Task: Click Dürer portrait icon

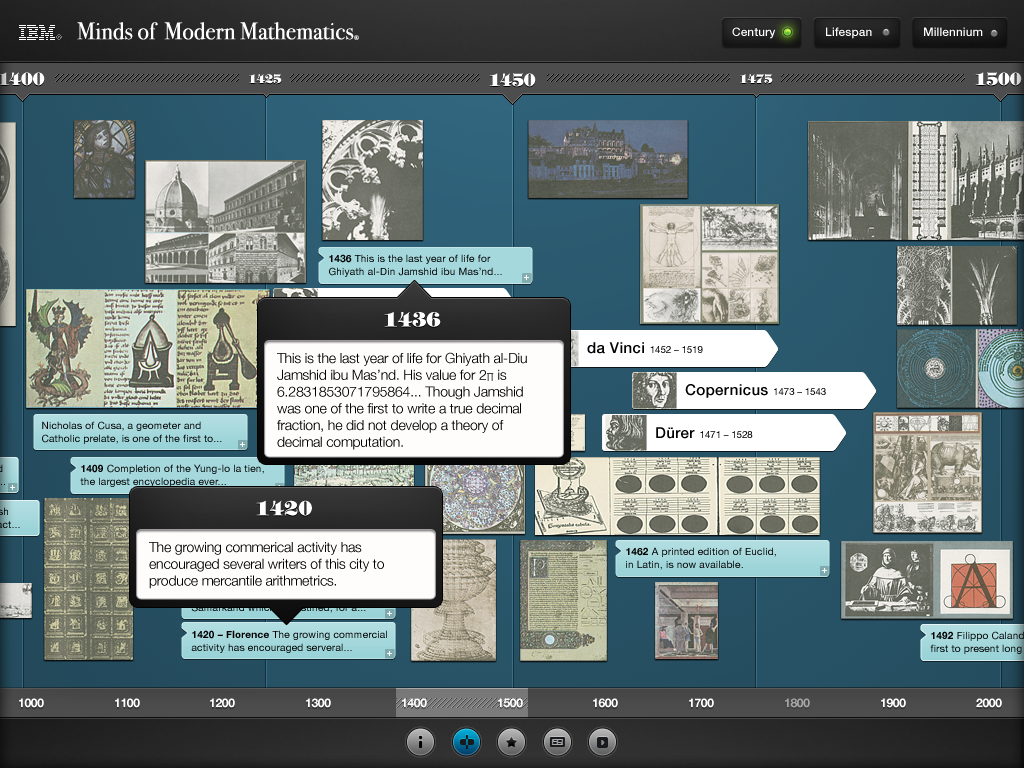Action: click(x=624, y=433)
